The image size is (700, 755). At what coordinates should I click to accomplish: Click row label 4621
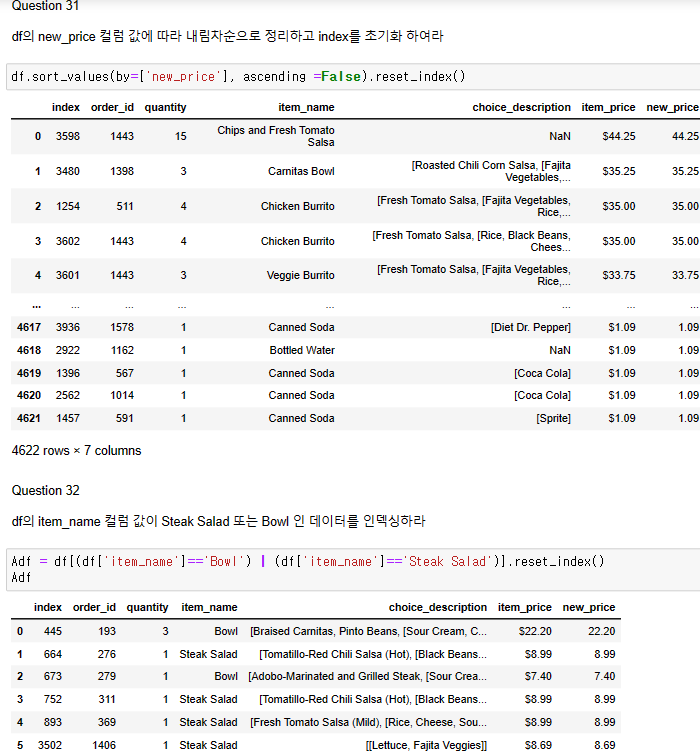tap(28, 418)
